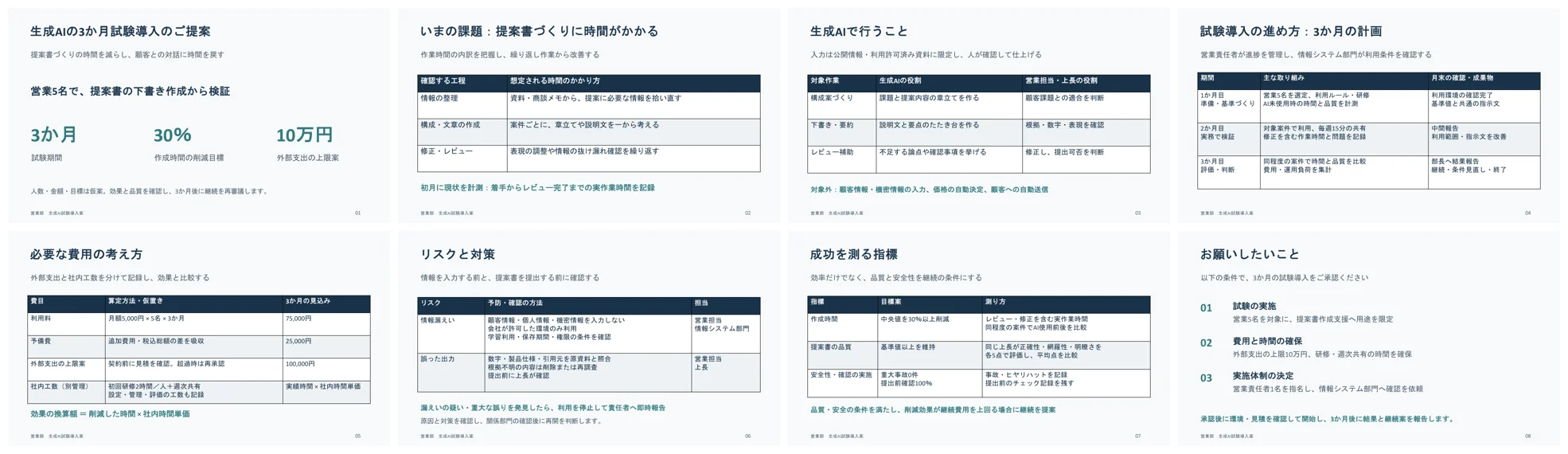Open the slide thumbnail titled お願いしたいこと
This screenshot has width=1568, height=454.
[x=1369, y=339]
